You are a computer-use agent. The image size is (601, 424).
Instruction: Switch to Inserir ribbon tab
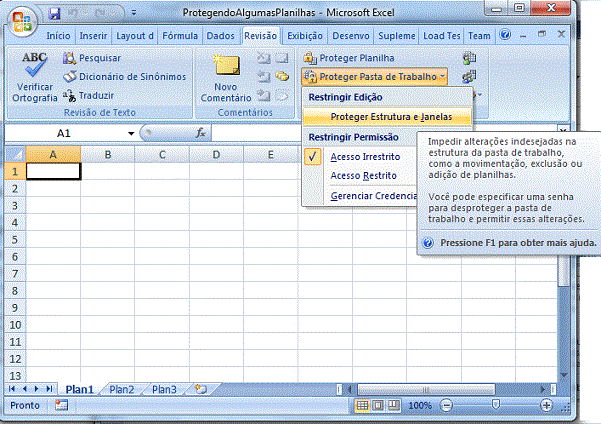93,36
